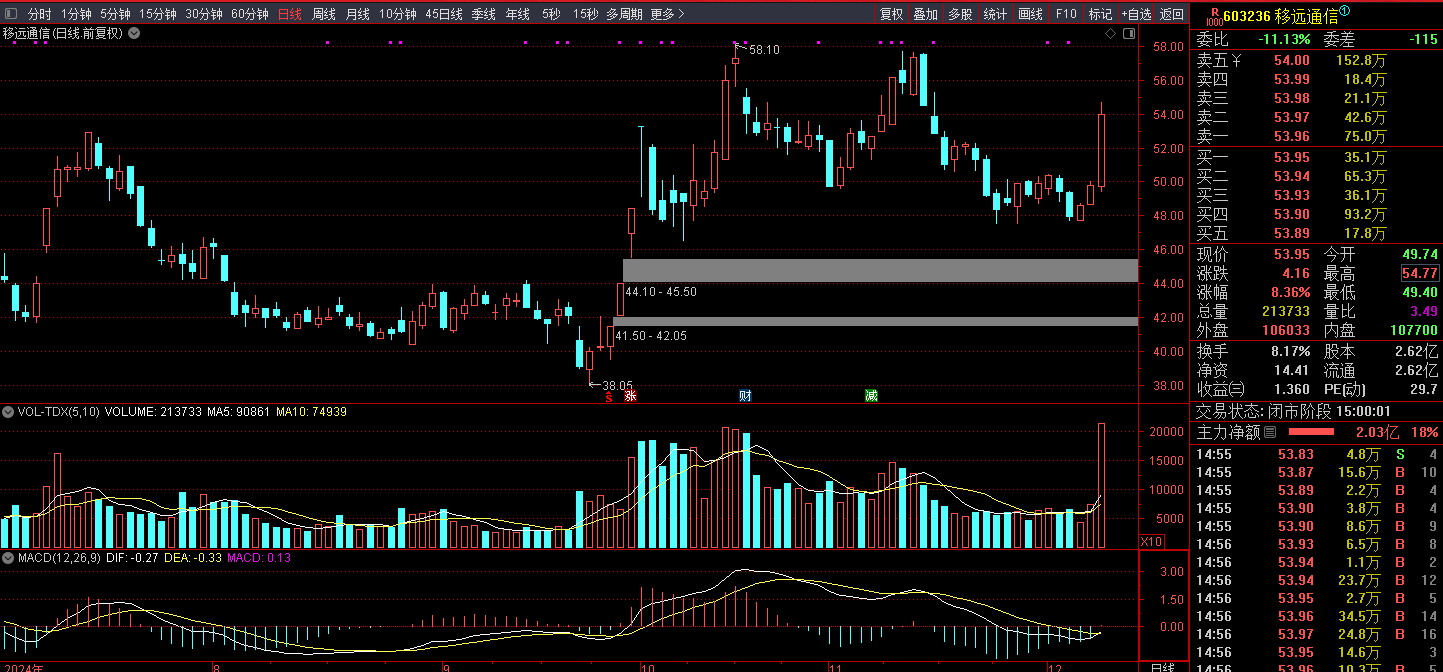Open the 多周期 multi-period view
The width and height of the screenshot is (1443, 672).
point(624,14)
